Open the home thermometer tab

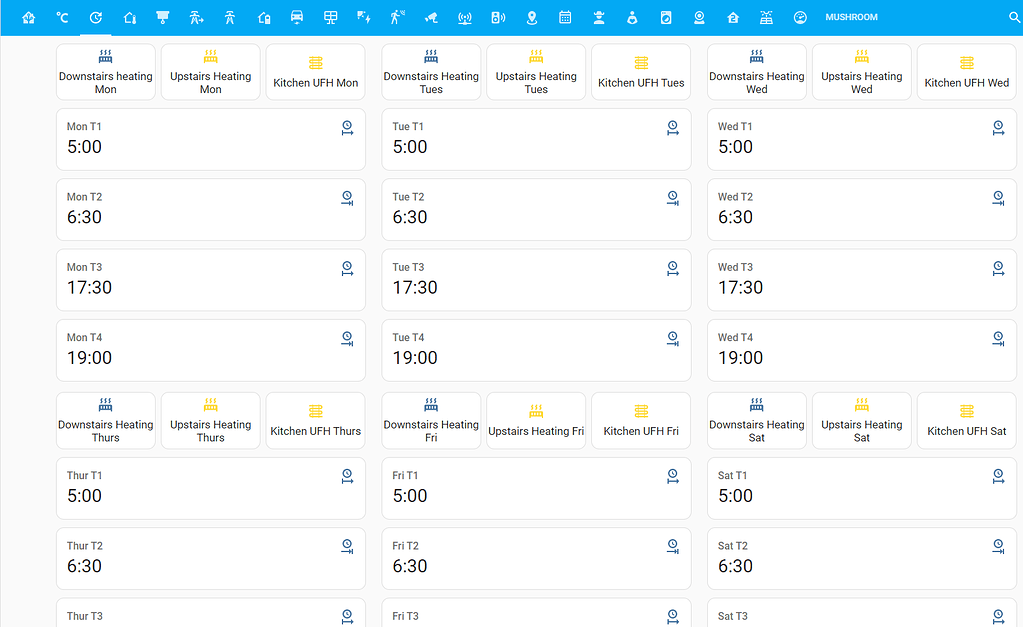click(x=130, y=18)
